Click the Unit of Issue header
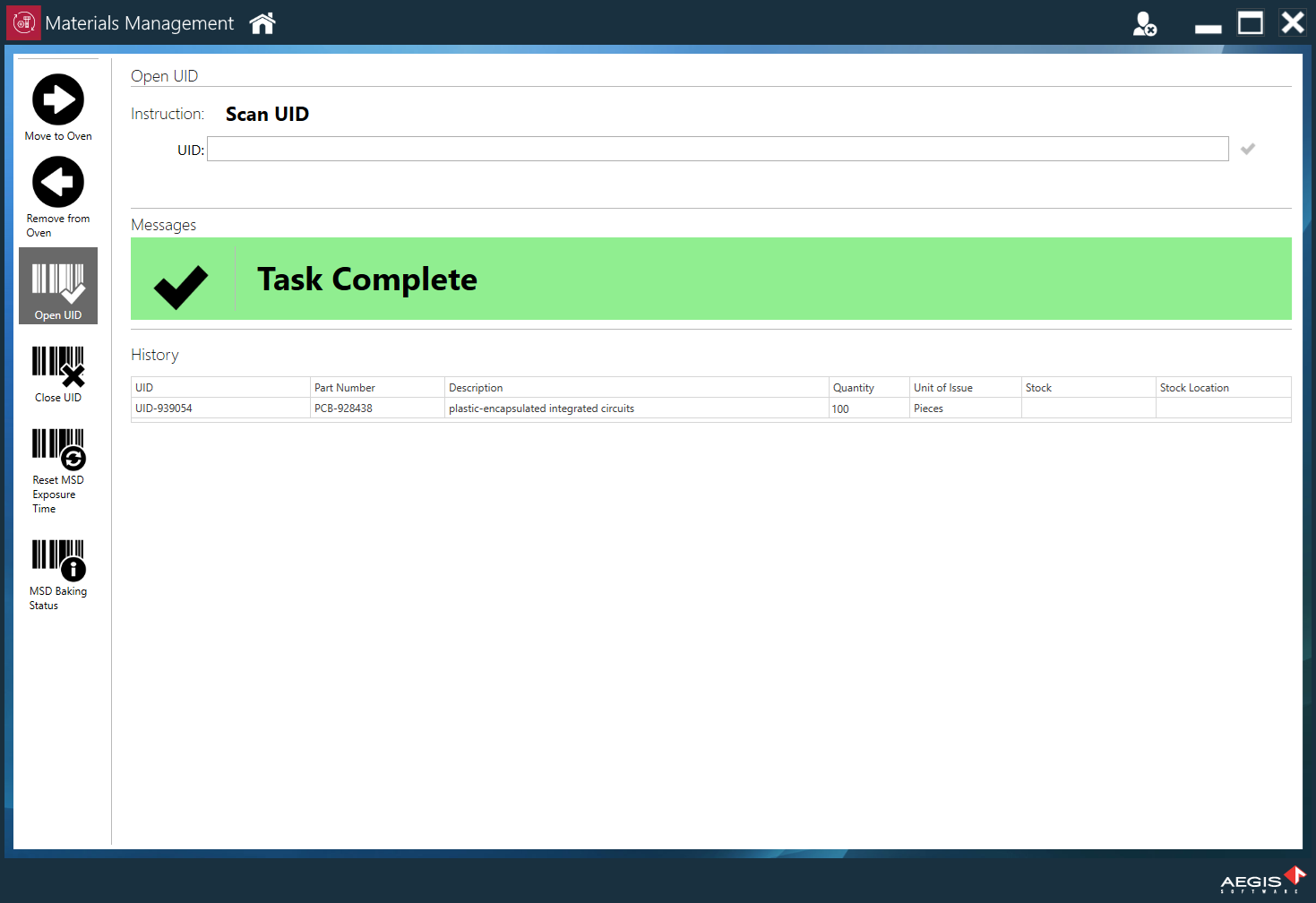The height and width of the screenshot is (903, 1316). pos(965,388)
